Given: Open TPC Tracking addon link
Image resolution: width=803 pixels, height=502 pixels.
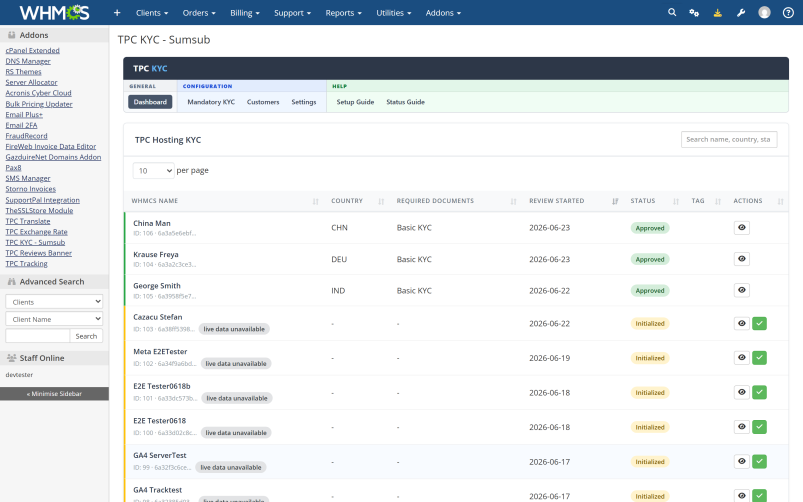Looking at the screenshot, I should [x=27, y=263].
